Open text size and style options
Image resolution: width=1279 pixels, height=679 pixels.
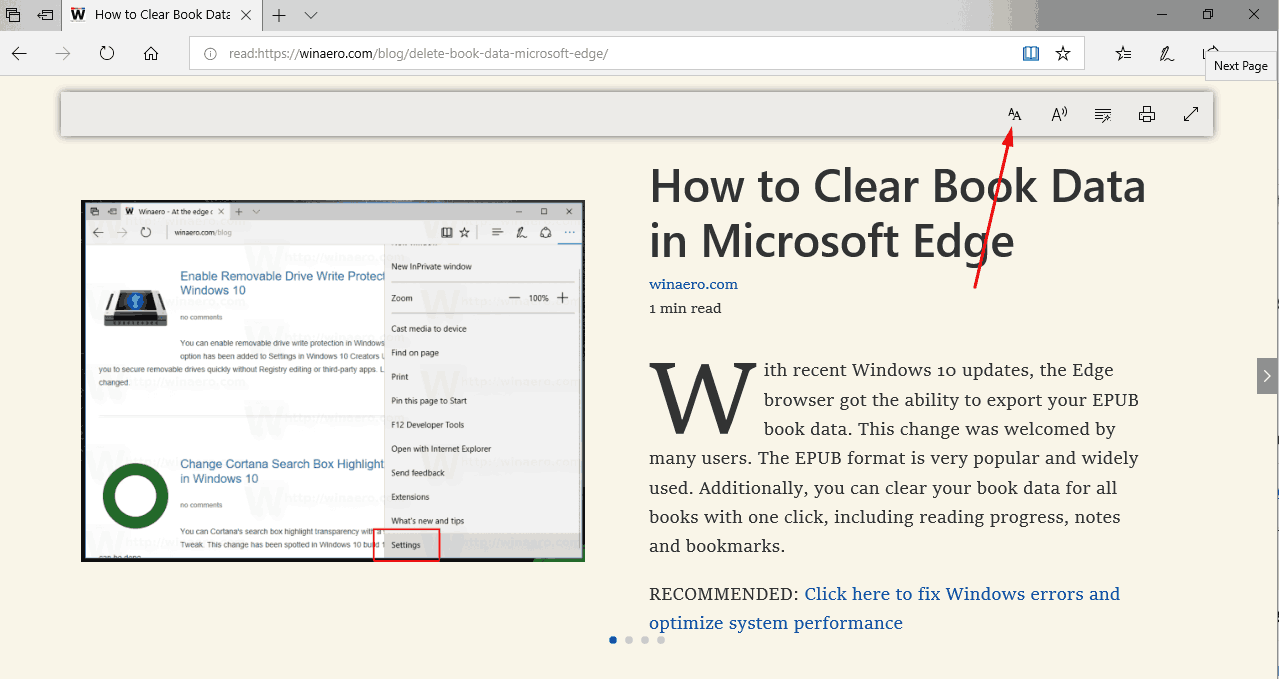[1014, 113]
